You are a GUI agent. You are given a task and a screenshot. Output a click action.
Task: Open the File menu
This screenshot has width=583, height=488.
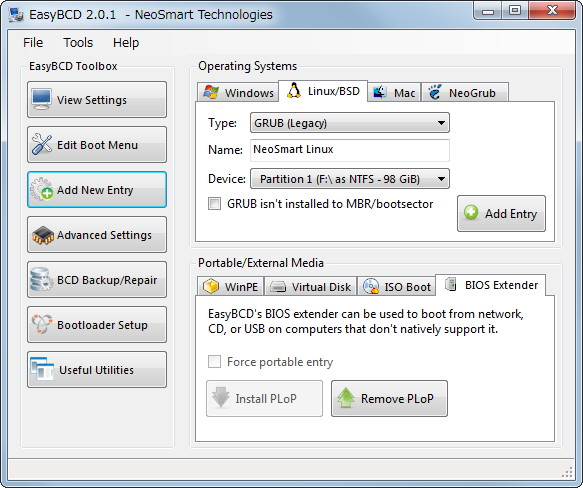coord(33,43)
